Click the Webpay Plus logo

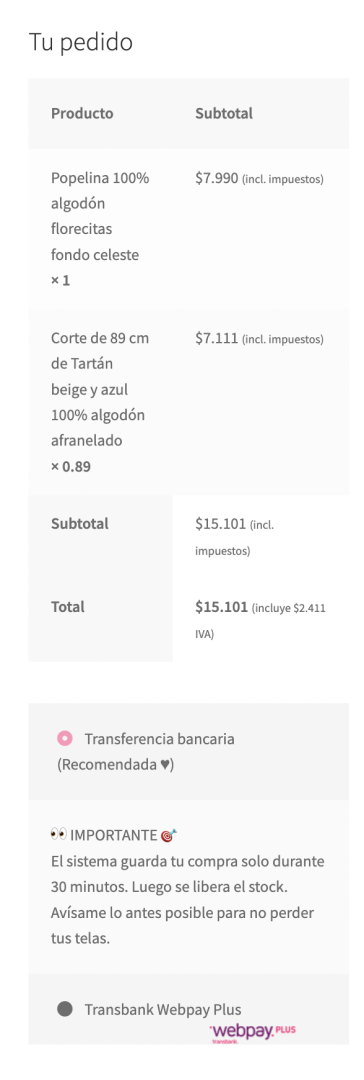click(x=252, y=1032)
